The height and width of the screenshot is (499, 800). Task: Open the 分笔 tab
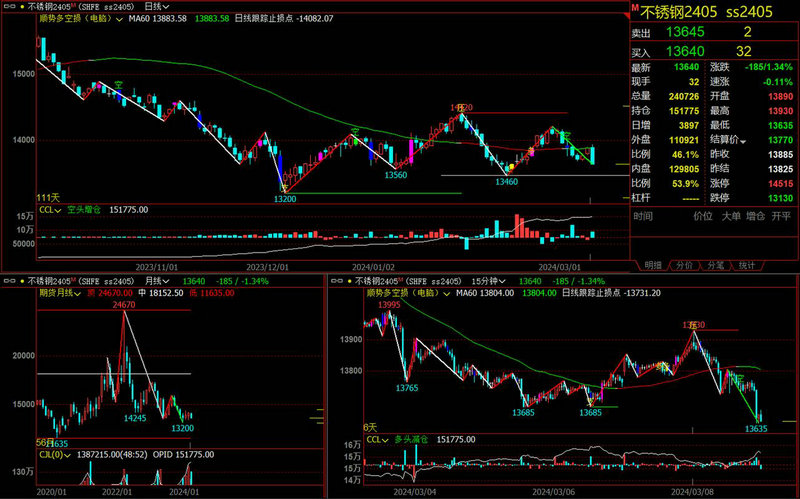(715, 266)
